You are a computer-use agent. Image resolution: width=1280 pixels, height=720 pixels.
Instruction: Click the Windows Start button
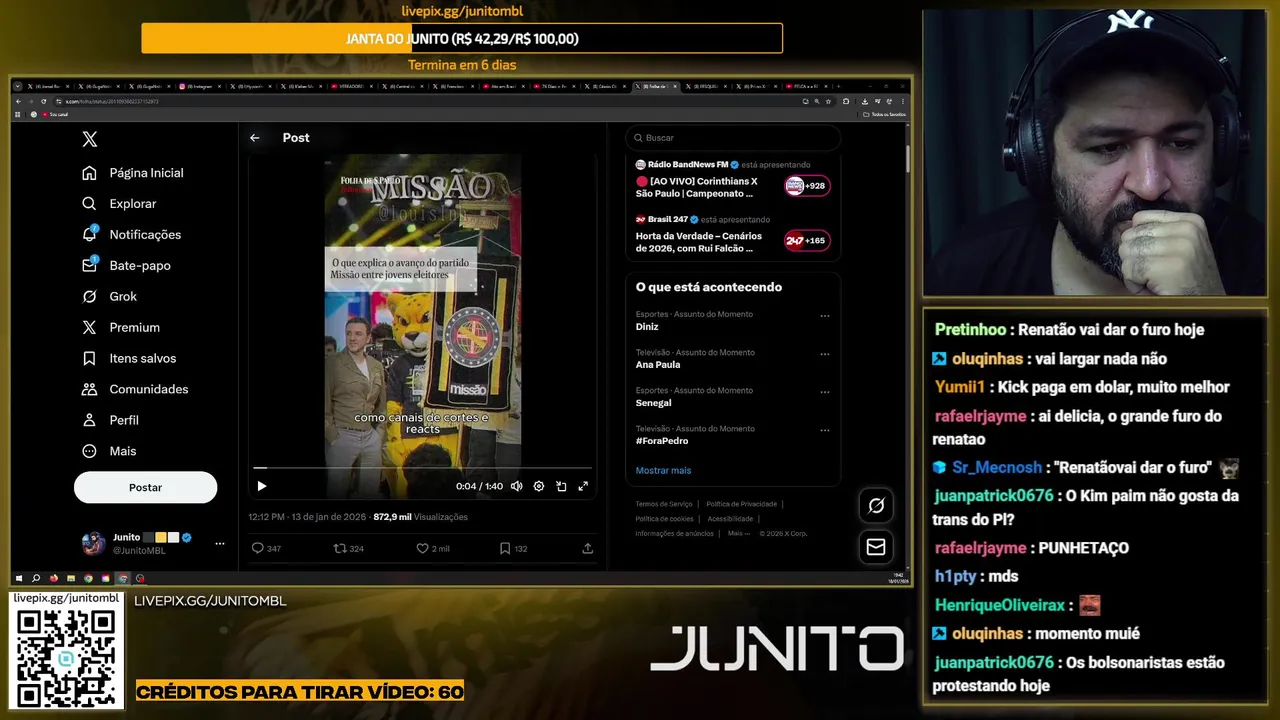(x=19, y=578)
